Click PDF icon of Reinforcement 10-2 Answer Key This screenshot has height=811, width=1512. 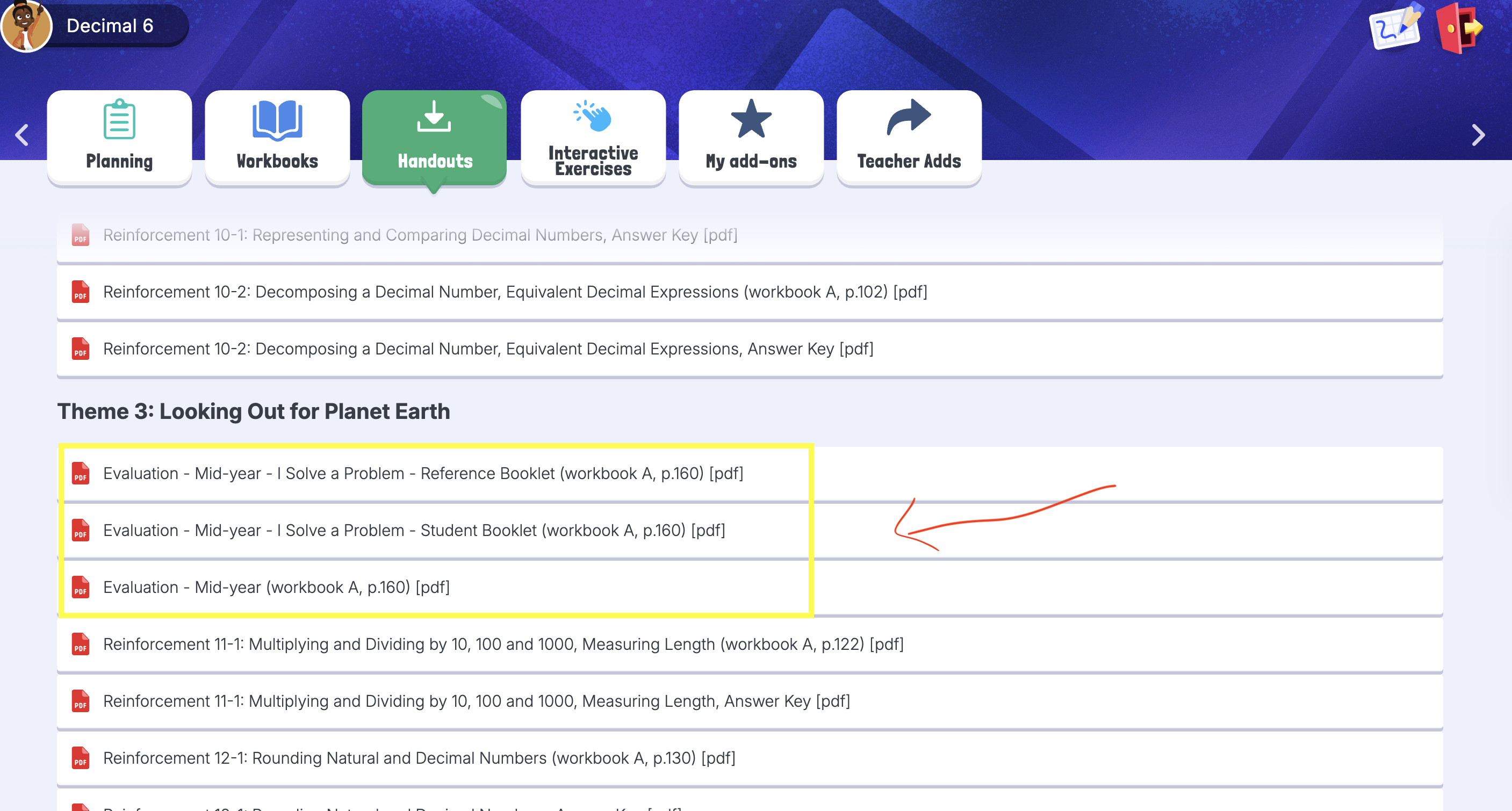click(x=81, y=349)
